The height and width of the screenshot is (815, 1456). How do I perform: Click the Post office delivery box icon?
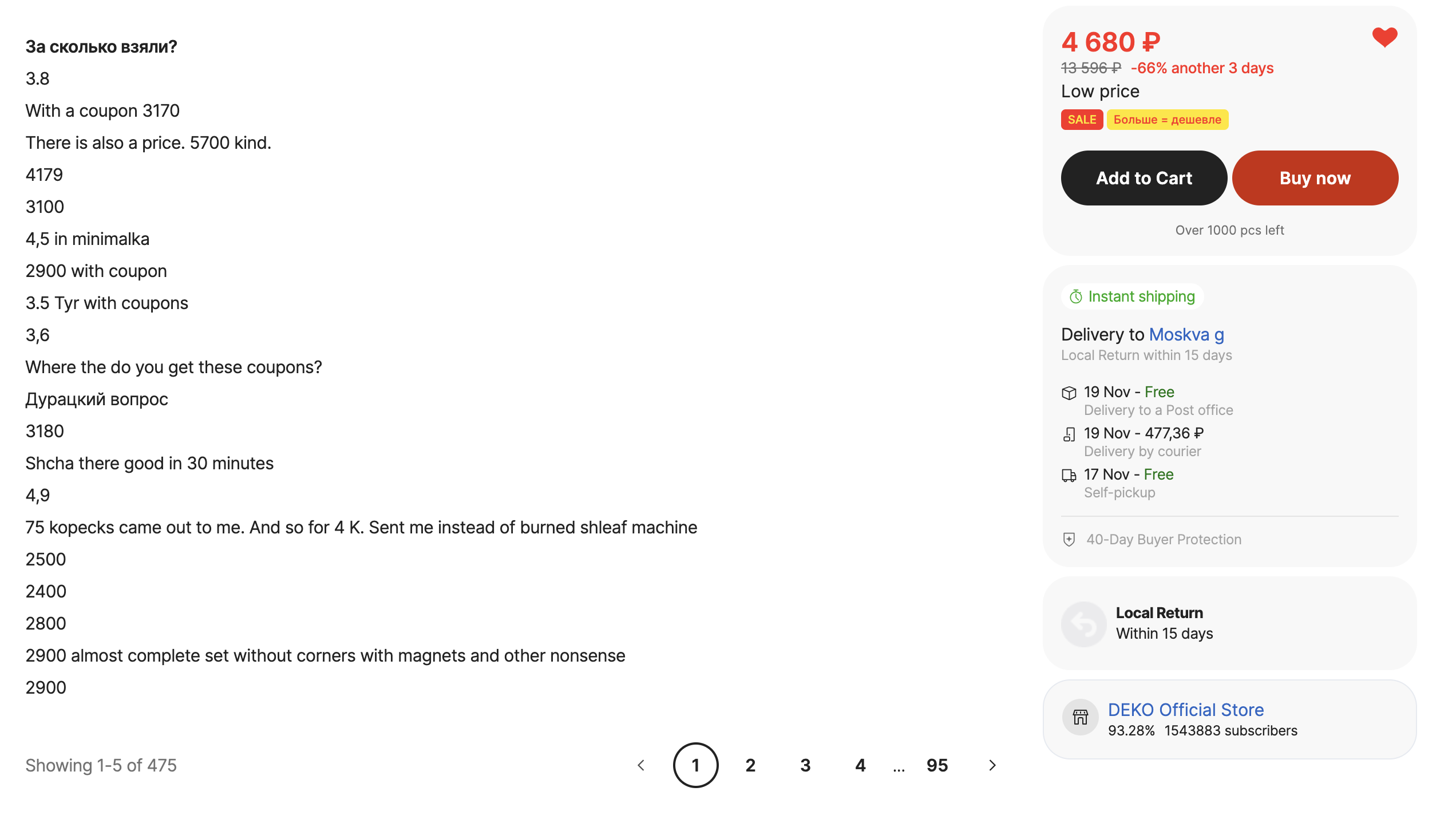[x=1069, y=393]
